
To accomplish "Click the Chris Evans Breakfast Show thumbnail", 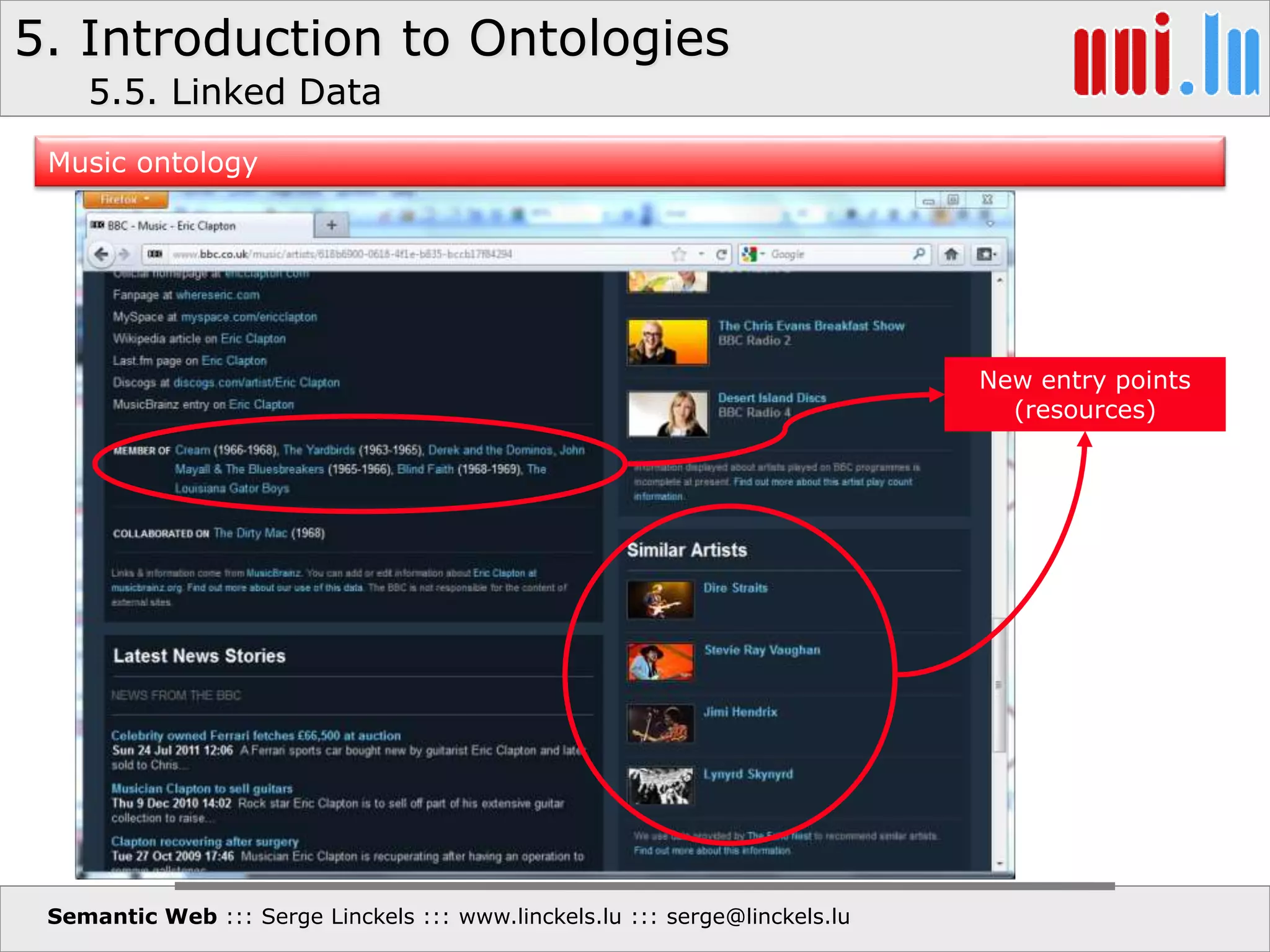I will [x=667, y=342].
